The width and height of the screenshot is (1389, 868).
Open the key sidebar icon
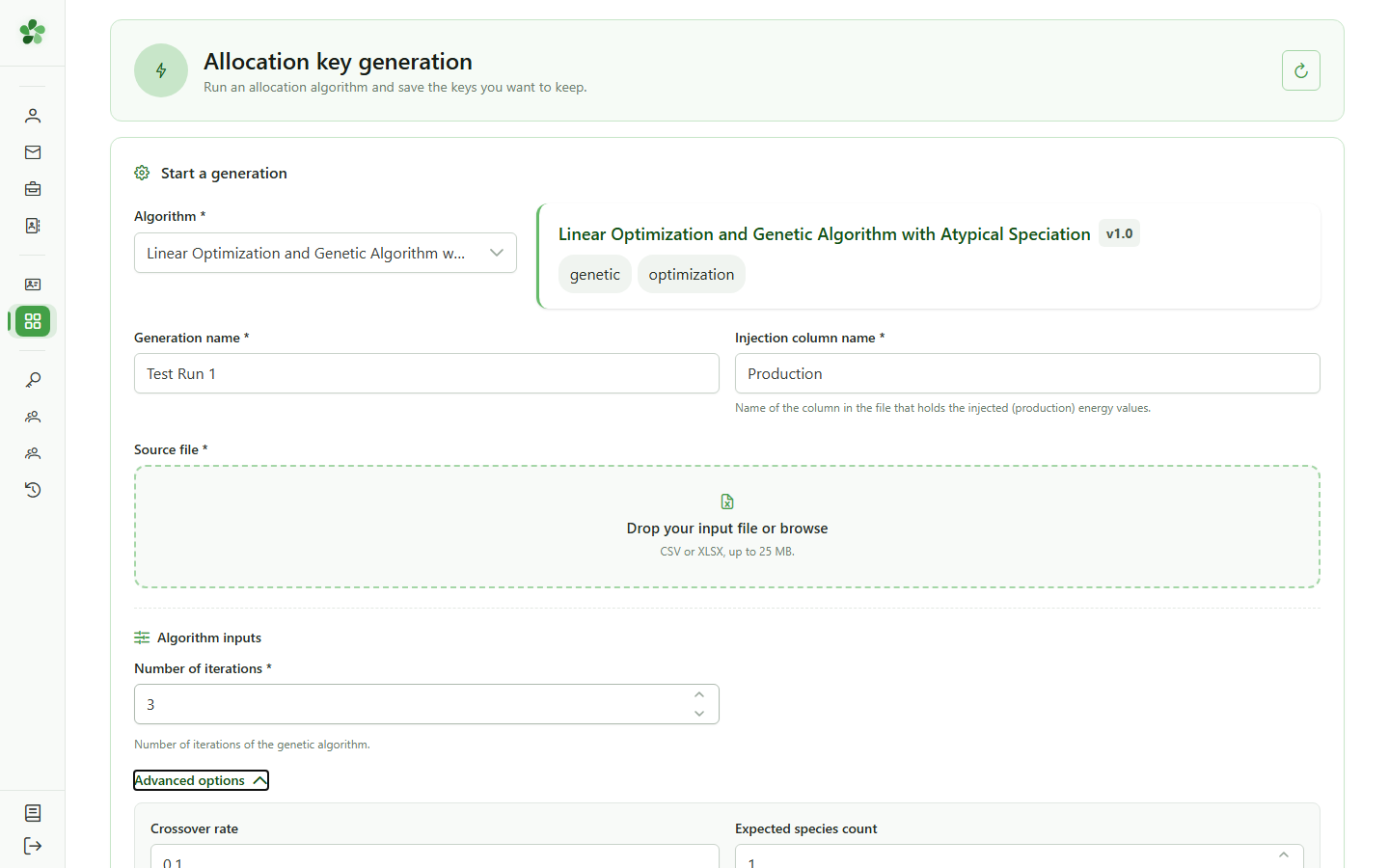click(x=33, y=380)
